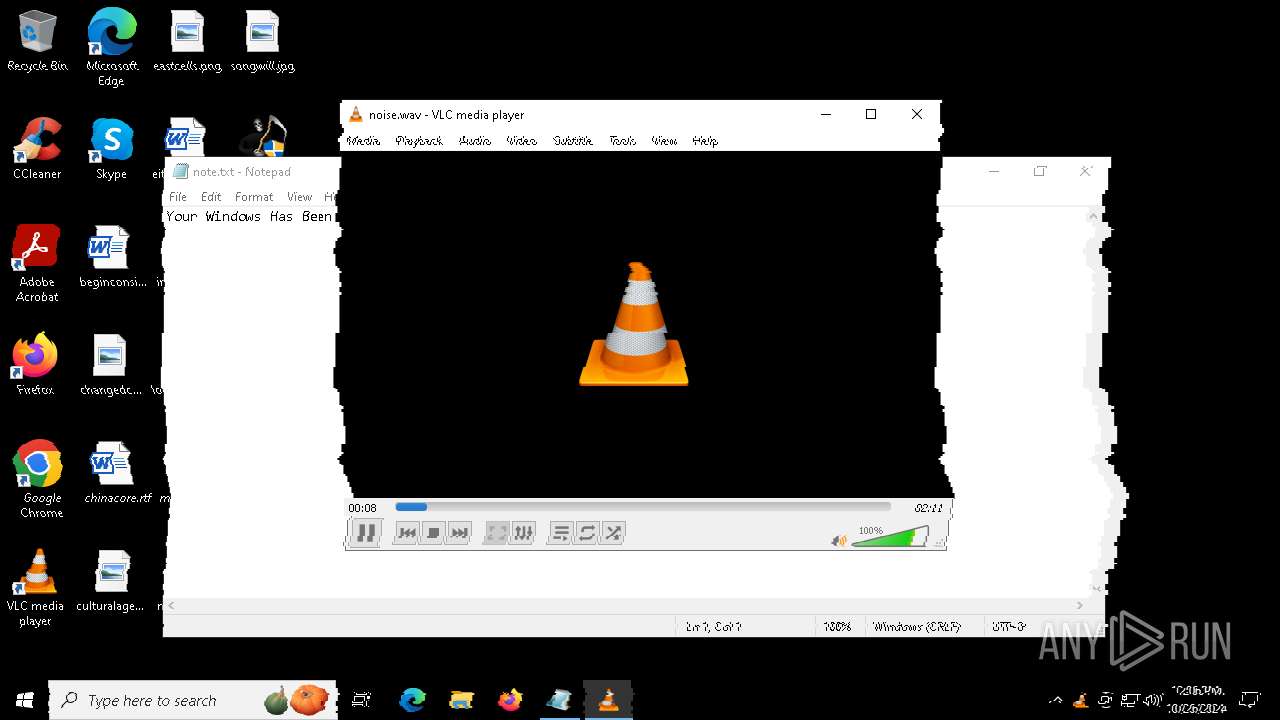Screen dimensions: 1280x720
Task: Open File Explorer from the taskbar
Action: tap(461, 700)
